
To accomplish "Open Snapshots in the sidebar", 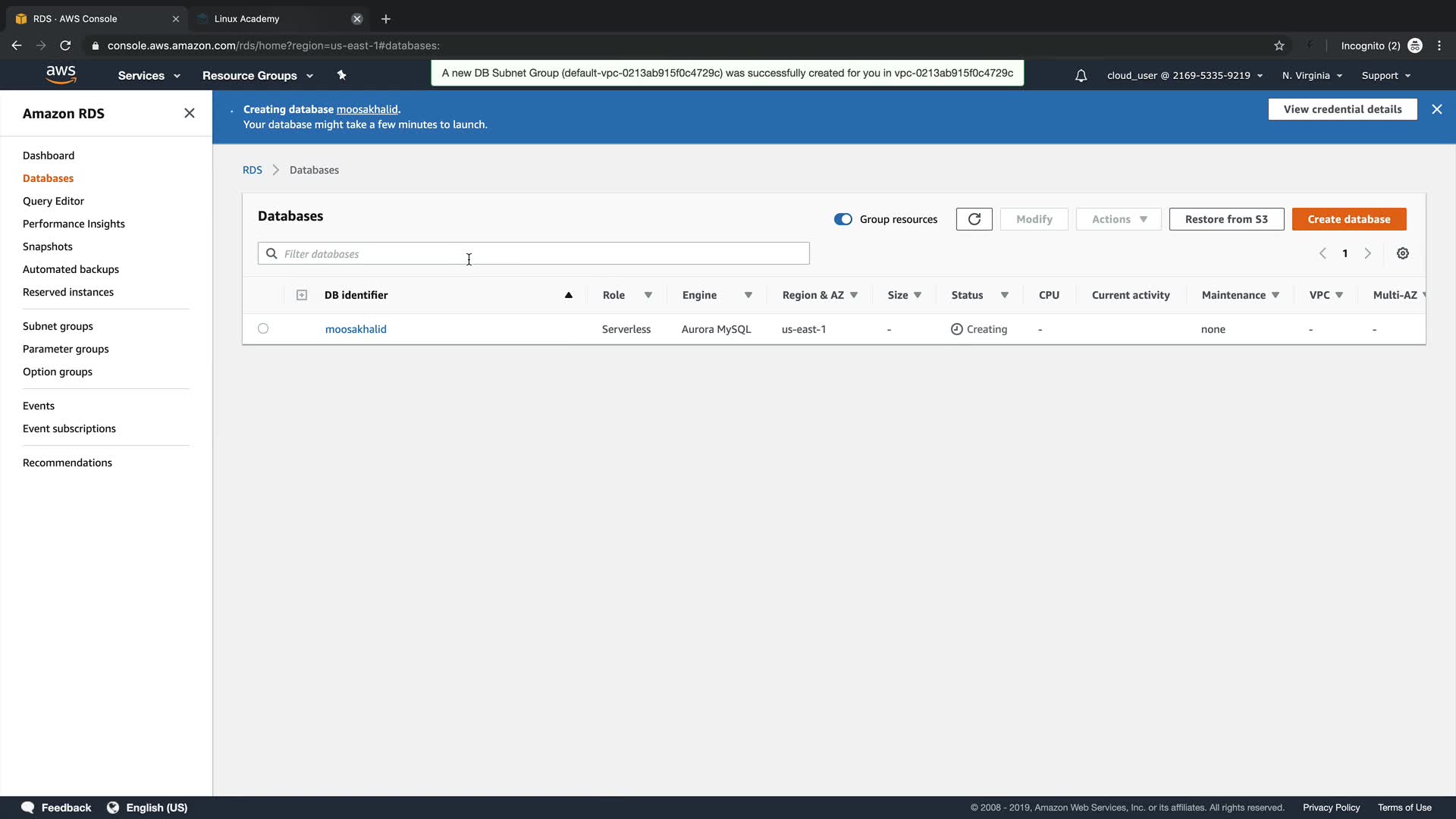I will (x=48, y=246).
